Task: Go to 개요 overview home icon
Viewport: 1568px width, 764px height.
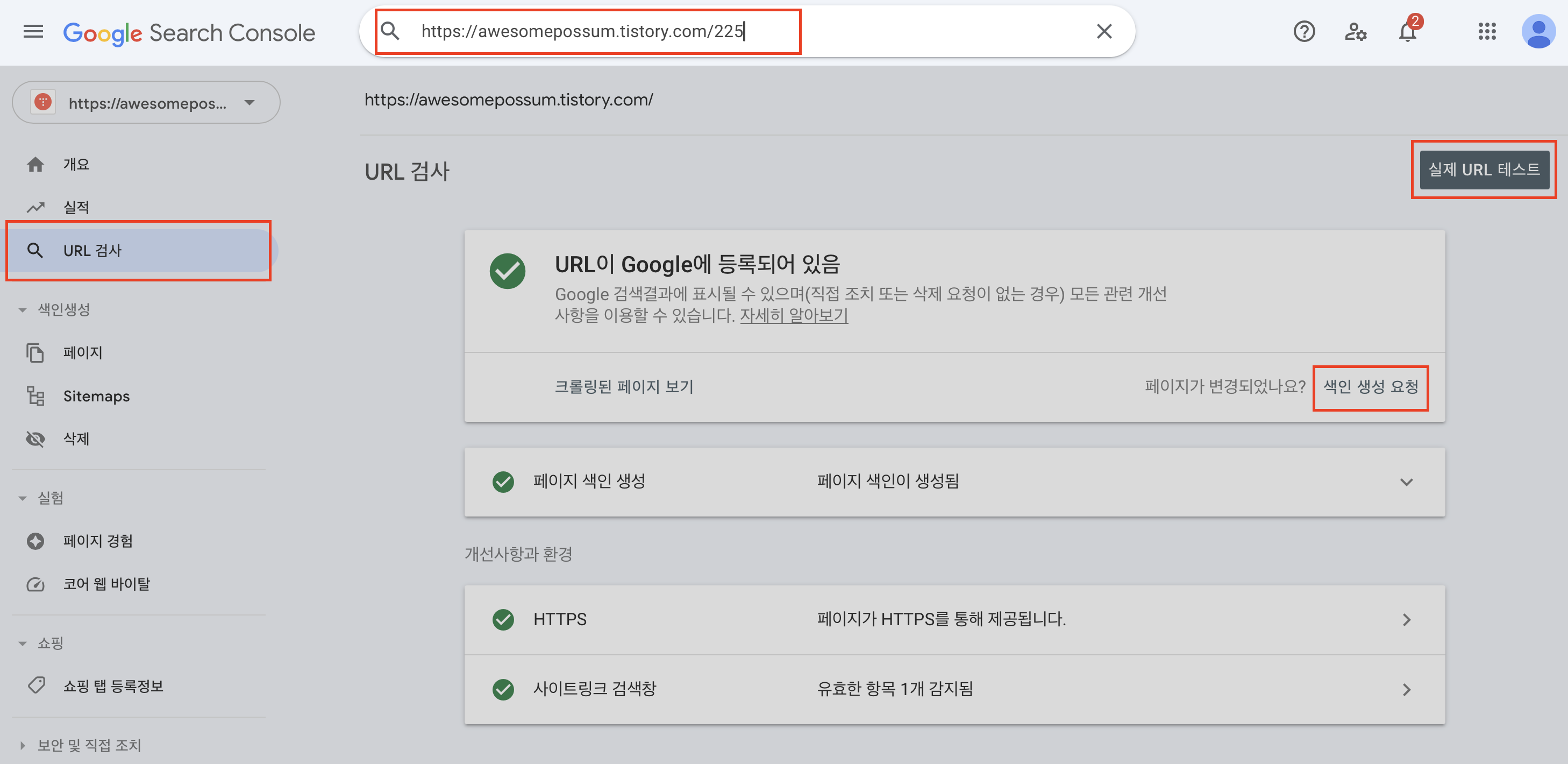Action: (35, 165)
